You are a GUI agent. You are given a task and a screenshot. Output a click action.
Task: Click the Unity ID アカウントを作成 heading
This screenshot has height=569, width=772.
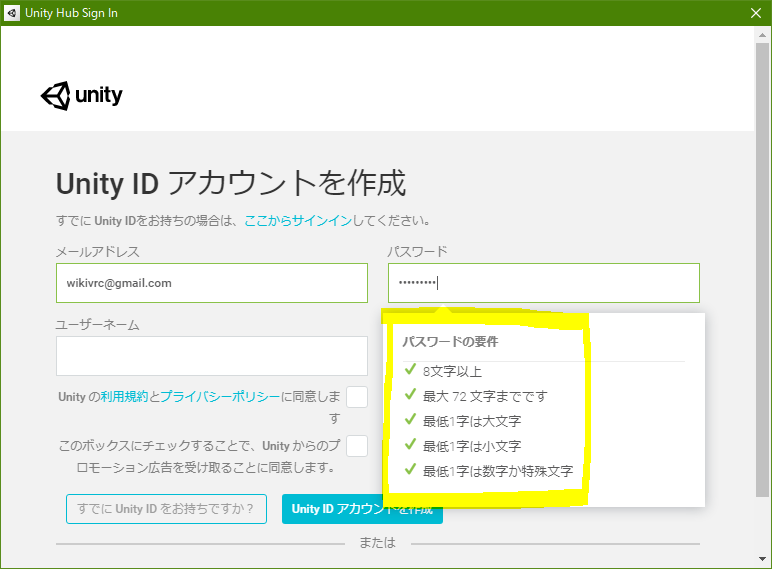click(231, 184)
